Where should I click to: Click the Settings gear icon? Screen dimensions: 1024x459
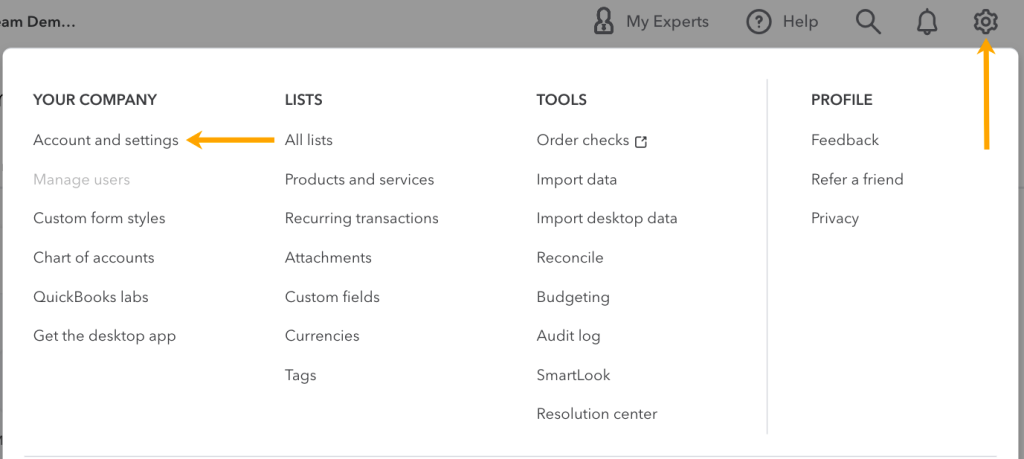click(x=986, y=21)
